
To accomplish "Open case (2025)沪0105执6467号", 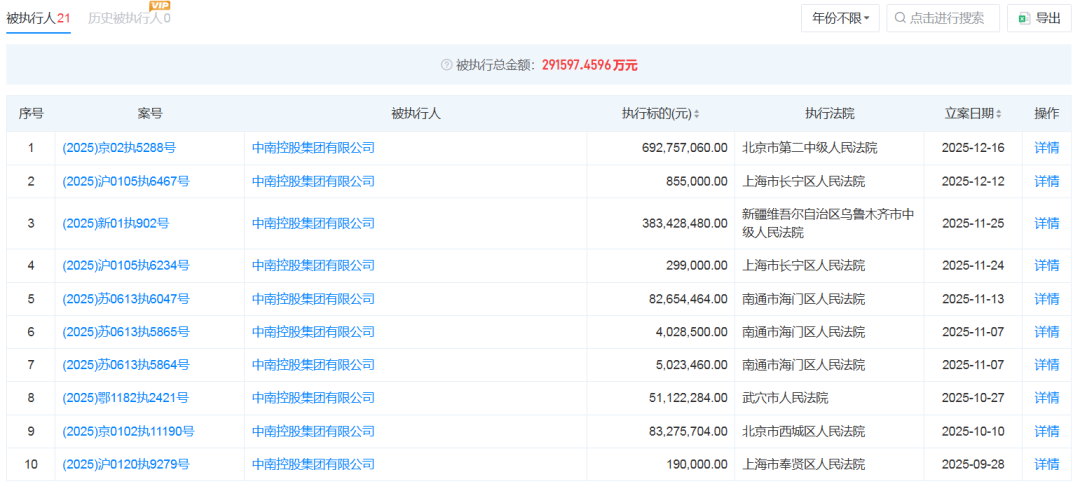I will (126, 182).
